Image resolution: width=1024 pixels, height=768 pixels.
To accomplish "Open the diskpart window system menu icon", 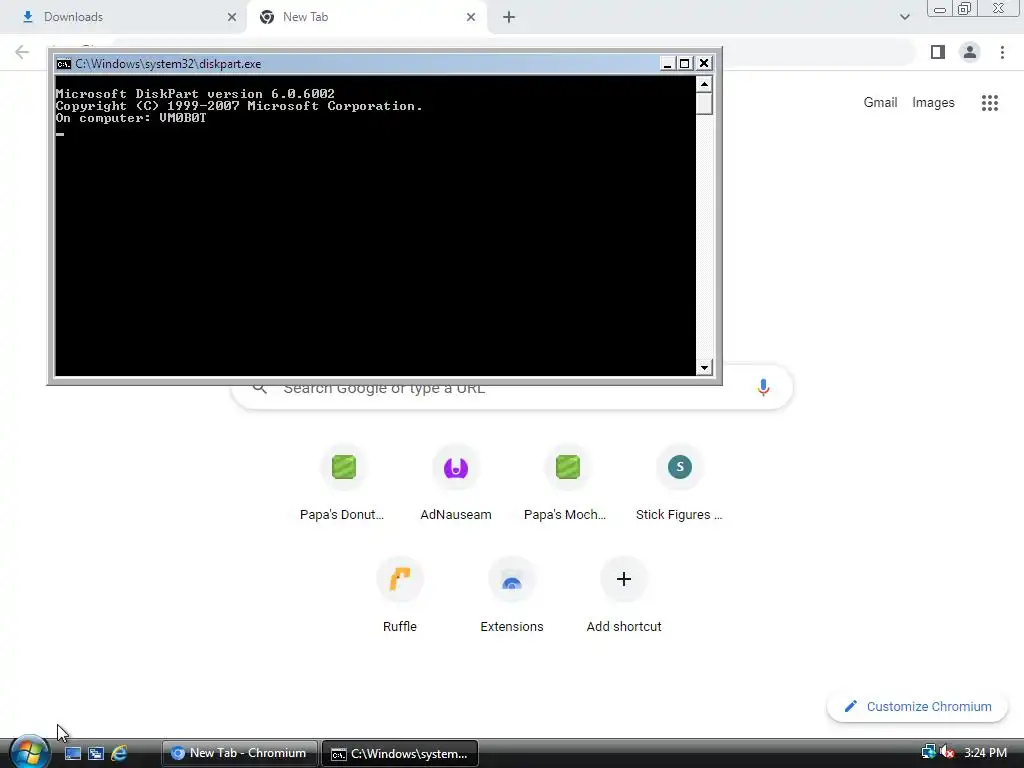I will 63,63.
